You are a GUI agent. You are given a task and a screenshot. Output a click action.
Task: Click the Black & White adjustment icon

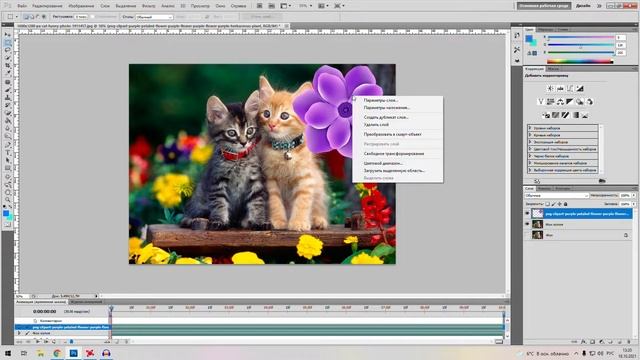click(x=570, y=102)
